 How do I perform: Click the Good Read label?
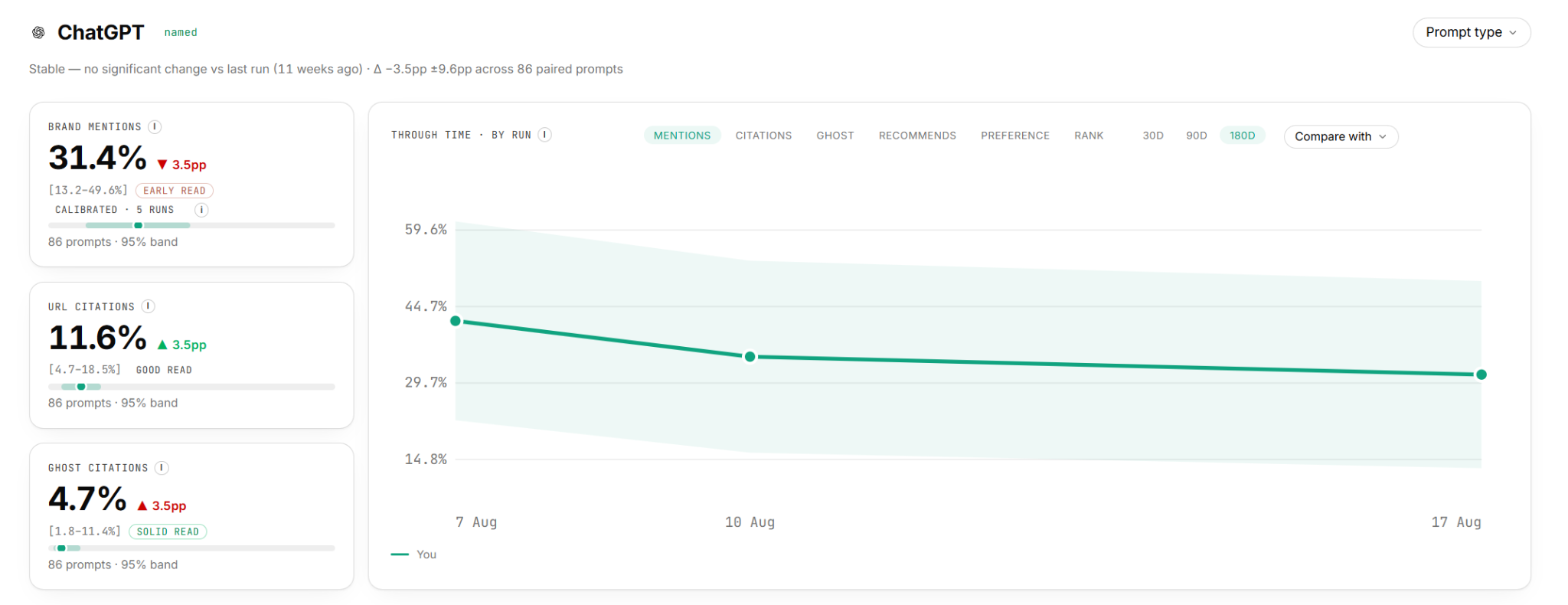164,370
